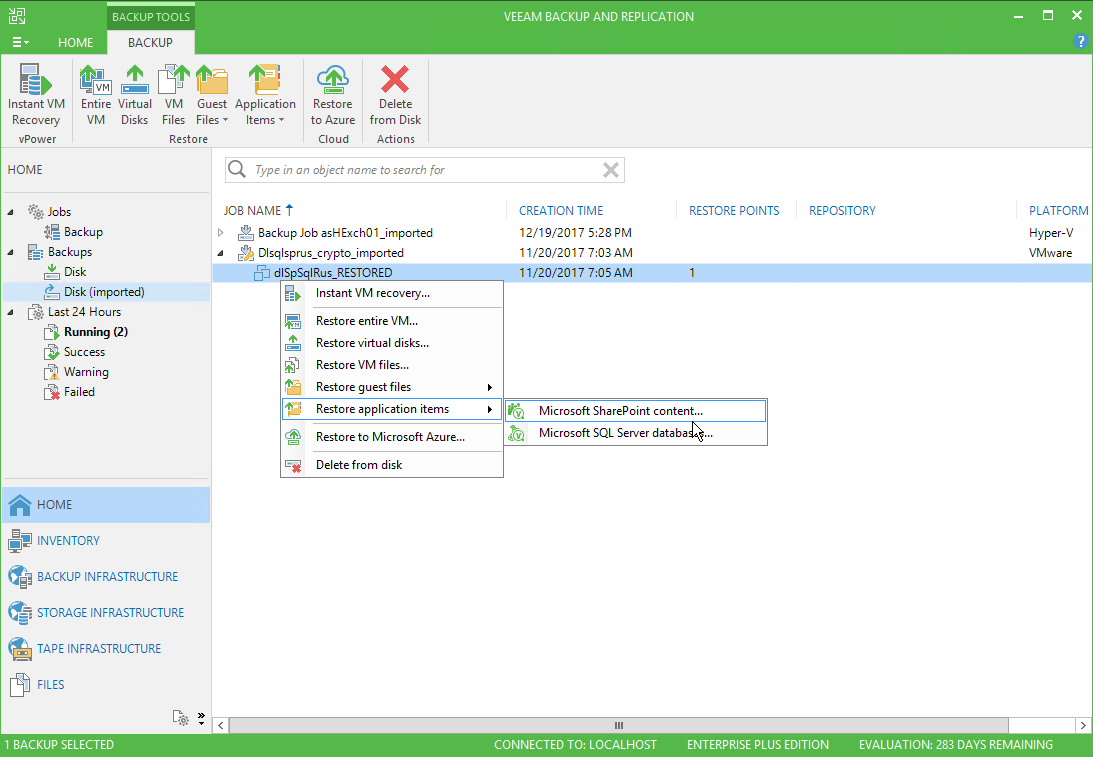This screenshot has height=757, width=1093.
Task: Click the horizontal scrollbar thumb
Action: pyautogui.click(x=618, y=726)
